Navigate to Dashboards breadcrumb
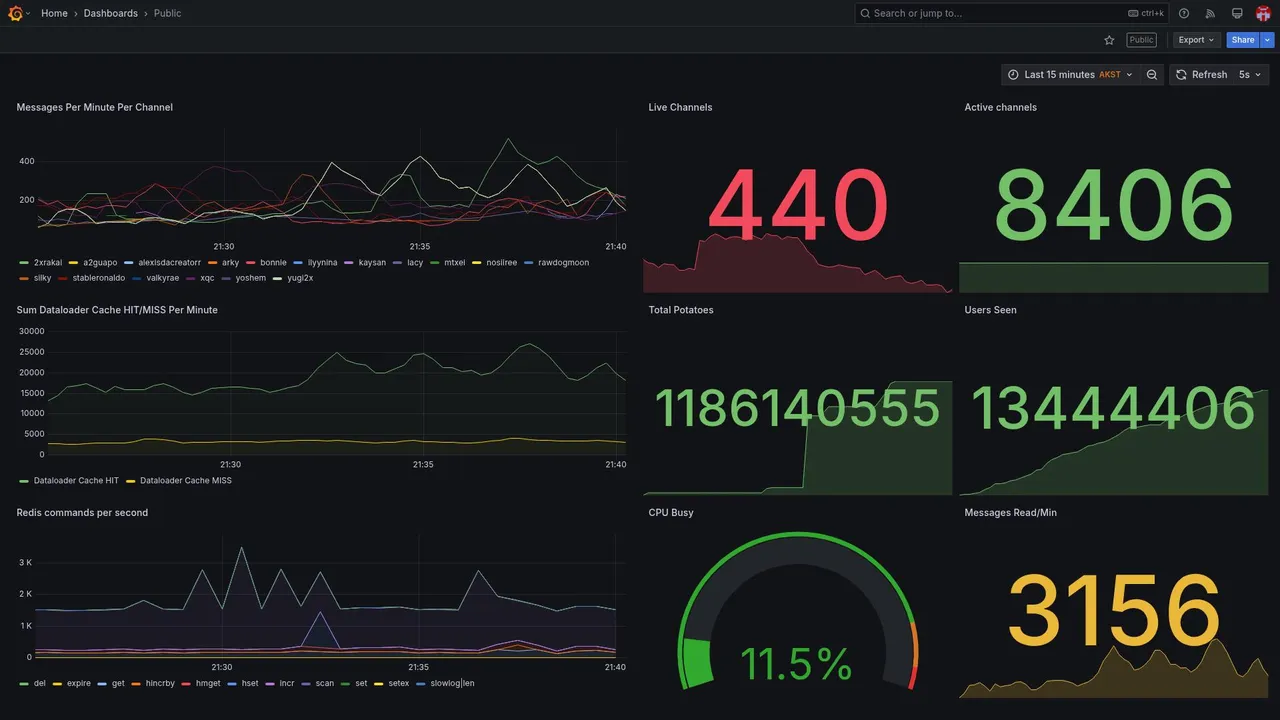 point(111,13)
